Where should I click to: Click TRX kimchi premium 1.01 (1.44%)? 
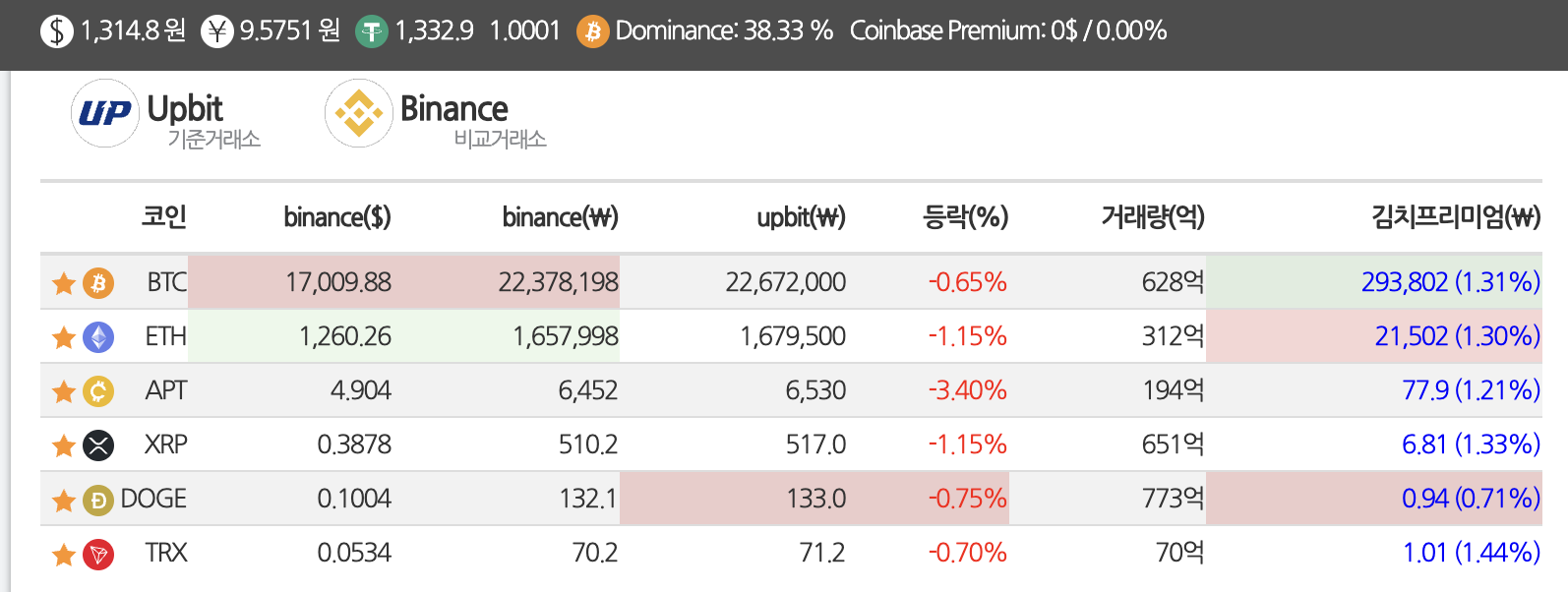click(x=1472, y=553)
